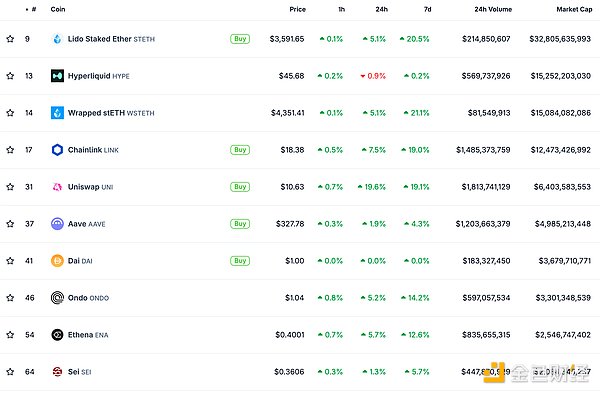
Task: Click the Aave ghost logo
Action: pos(57,224)
